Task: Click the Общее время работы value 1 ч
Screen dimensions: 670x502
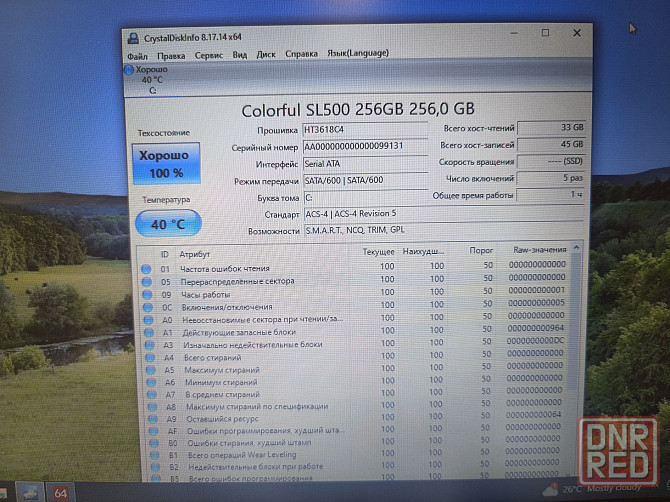Action: (550, 195)
